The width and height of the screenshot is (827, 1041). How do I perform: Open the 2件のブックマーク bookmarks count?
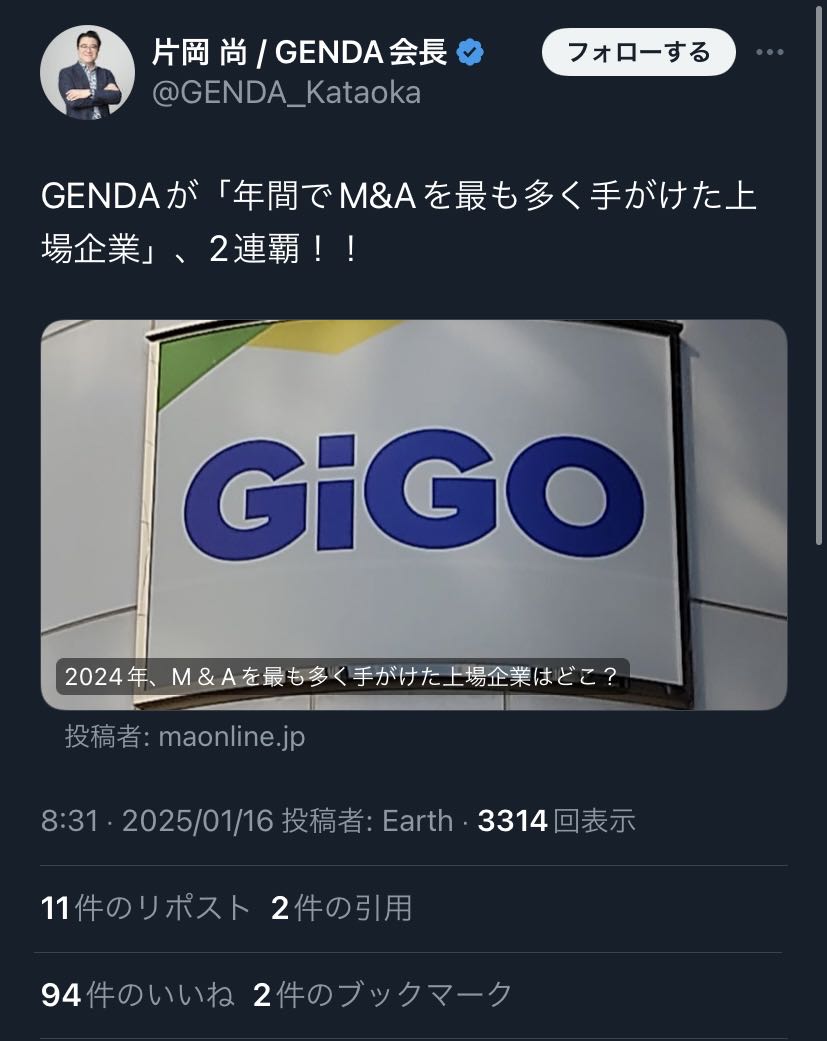(x=382, y=995)
